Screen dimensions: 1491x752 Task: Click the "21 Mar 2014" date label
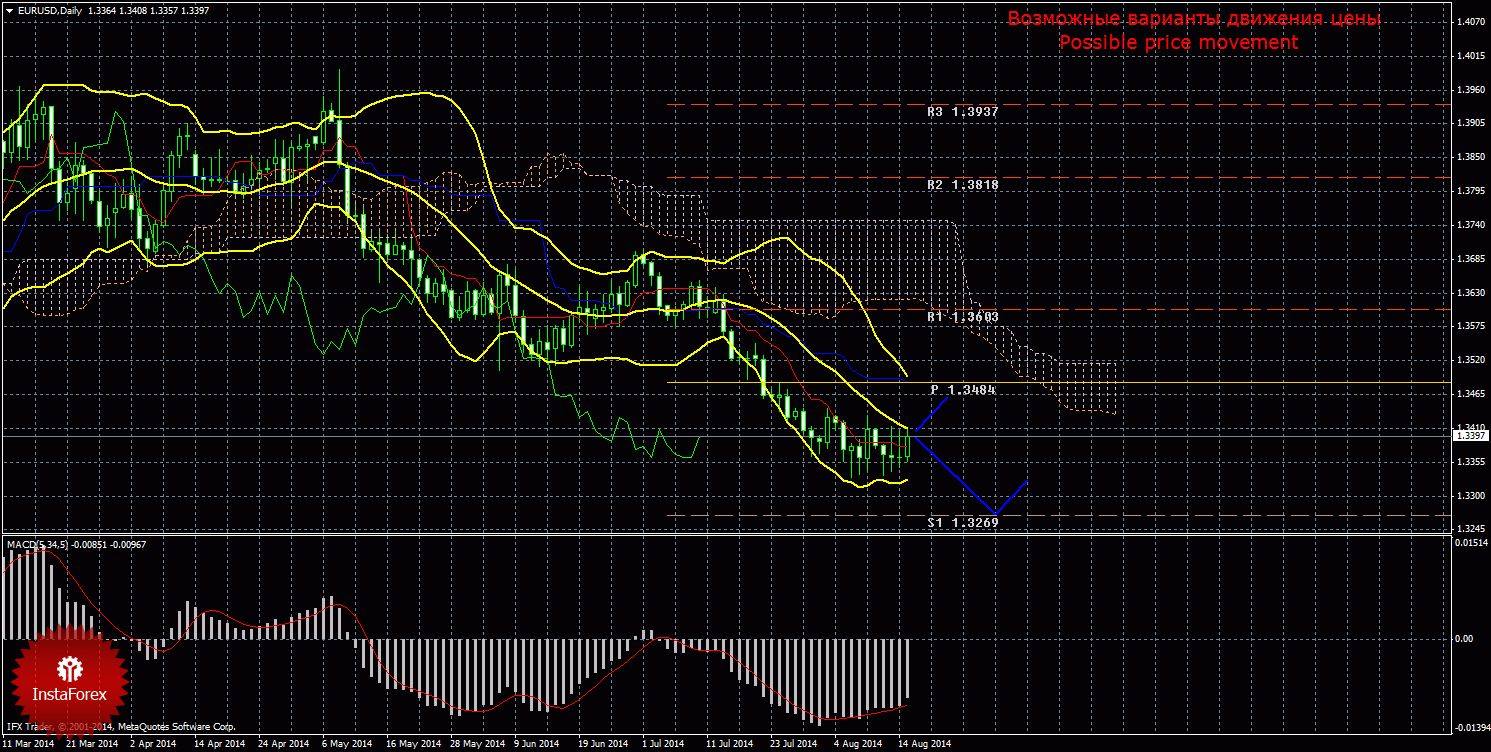pyautogui.click(x=90, y=744)
